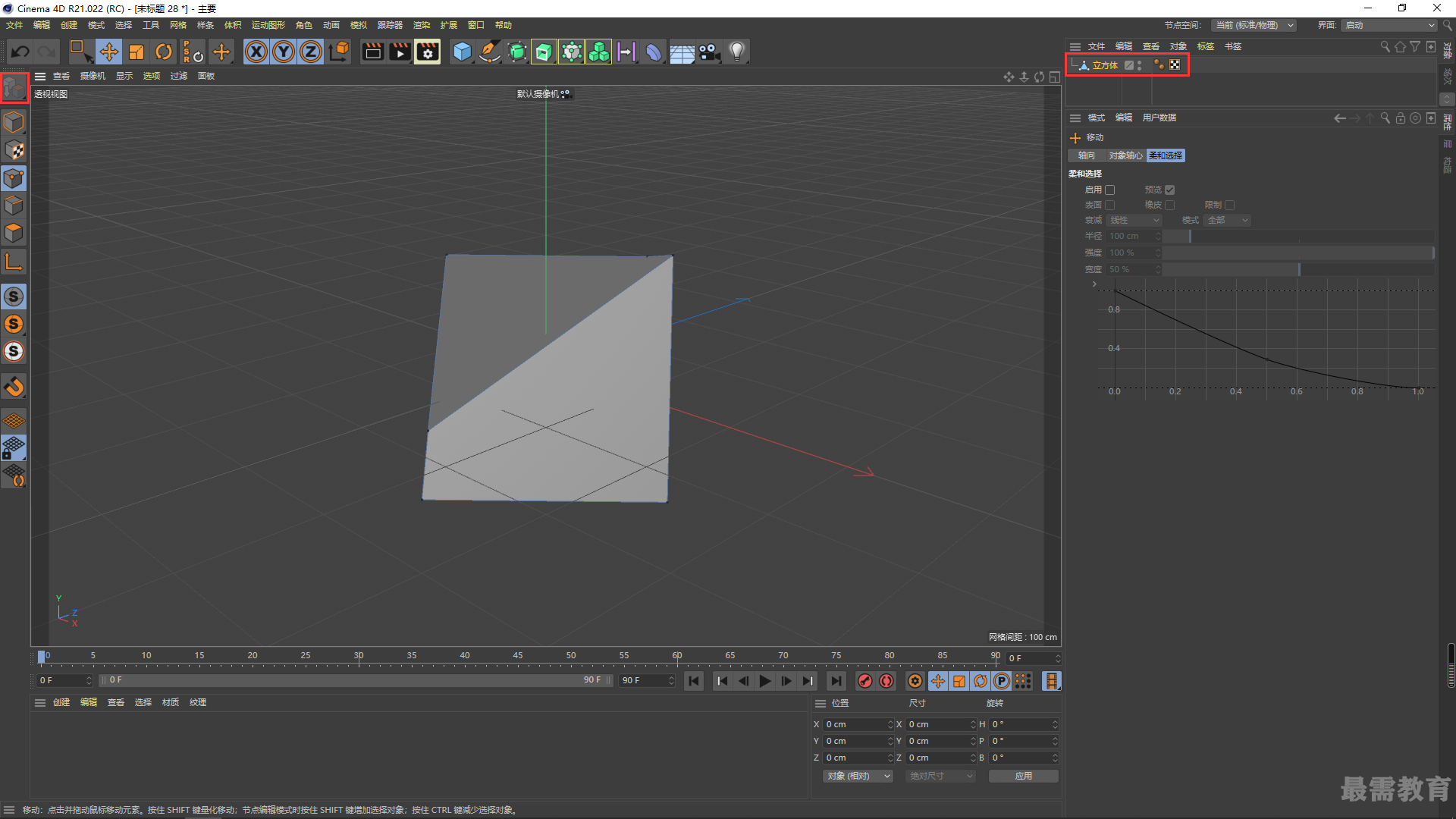Image resolution: width=1456 pixels, height=819 pixels.
Task: Add a Camera object
Action: pos(709,52)
